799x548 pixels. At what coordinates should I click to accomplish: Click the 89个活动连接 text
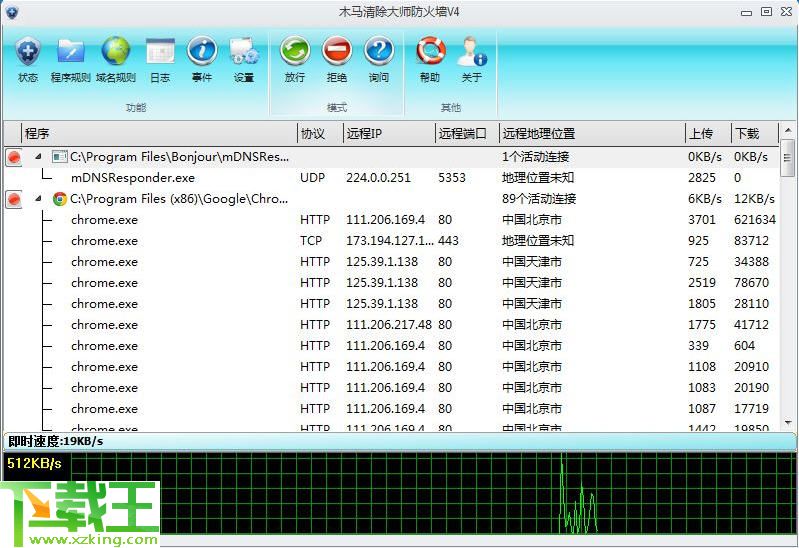[x=539, y=199]
